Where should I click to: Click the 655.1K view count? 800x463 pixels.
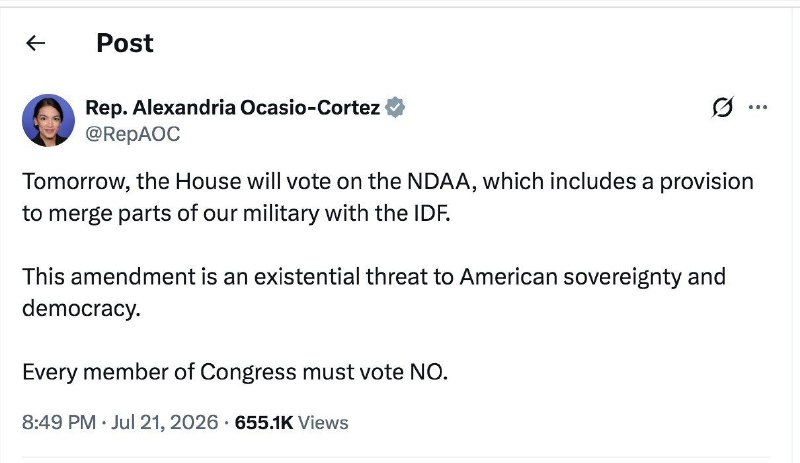264,423
